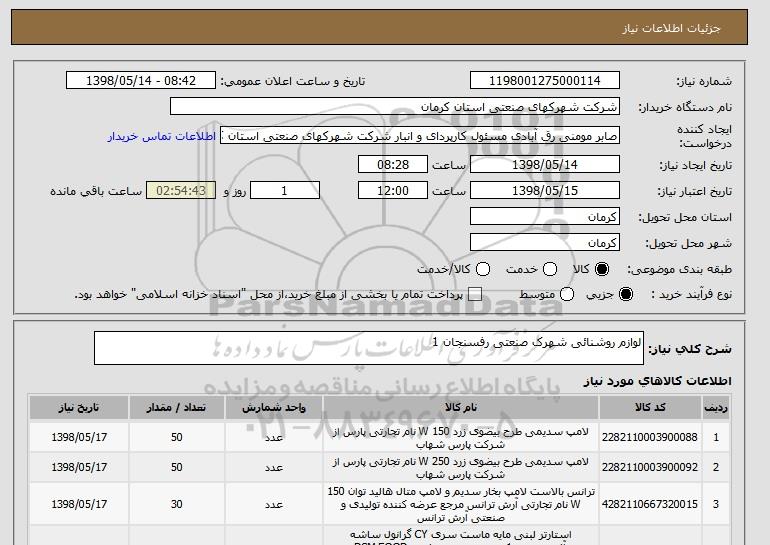Click the buyer organization name field
This screenshot has width=770, height=545.
point(395,107)
